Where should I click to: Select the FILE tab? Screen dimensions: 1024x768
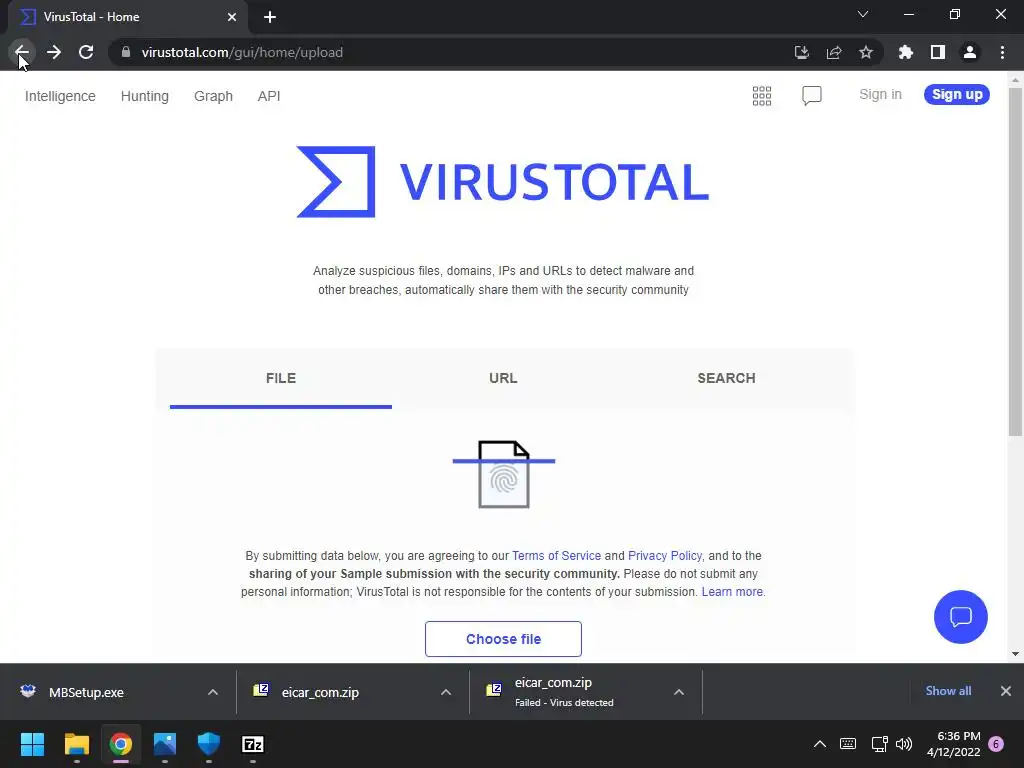(x=281, y=378)
